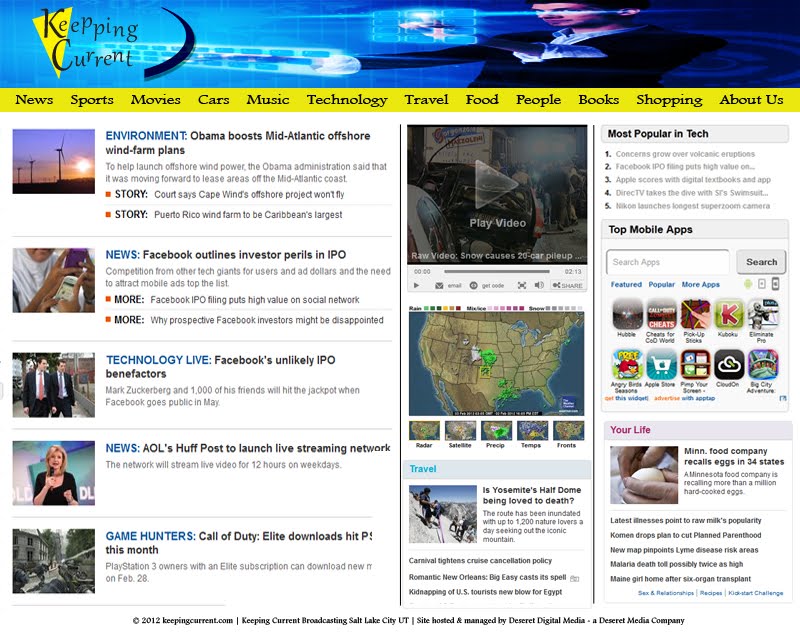The width and height of the screenshot is (800, 635).
Task: Open the Music menu item
Action: coord(268,99)
